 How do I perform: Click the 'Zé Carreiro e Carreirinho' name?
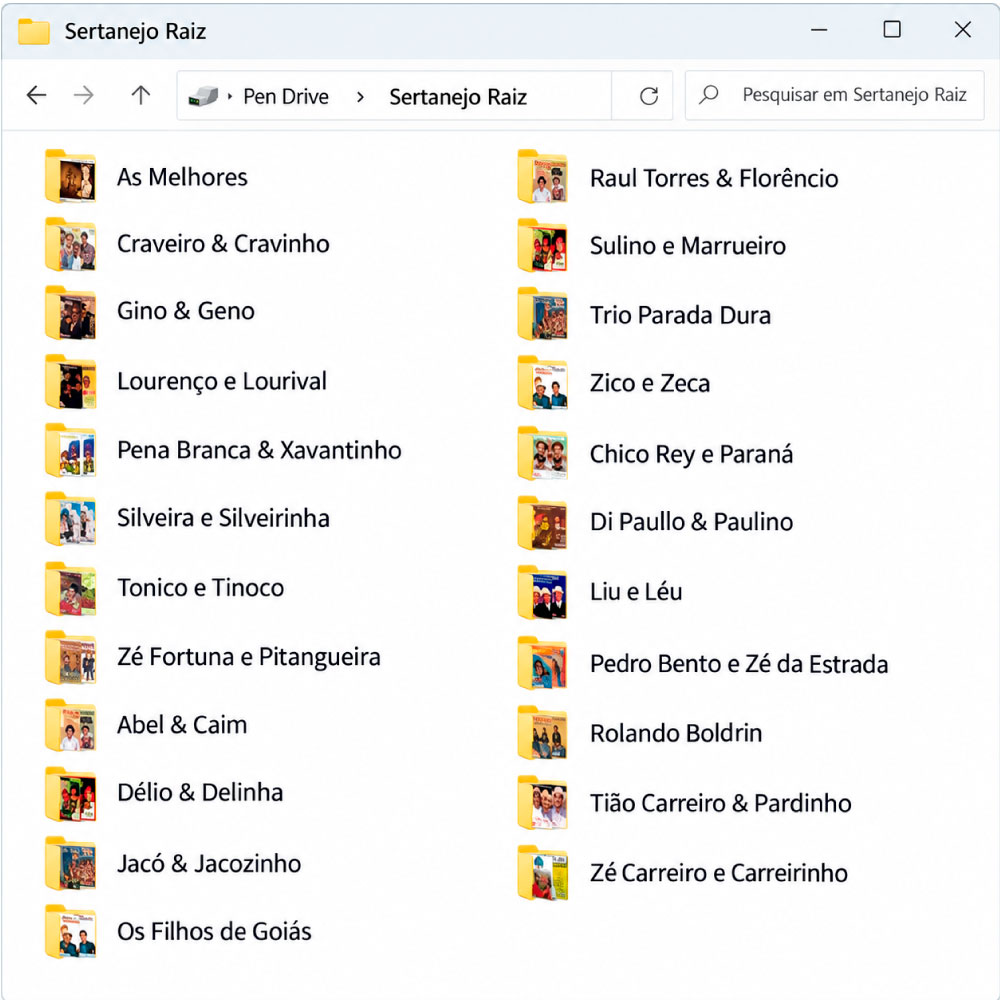click(x=719, y=873)
